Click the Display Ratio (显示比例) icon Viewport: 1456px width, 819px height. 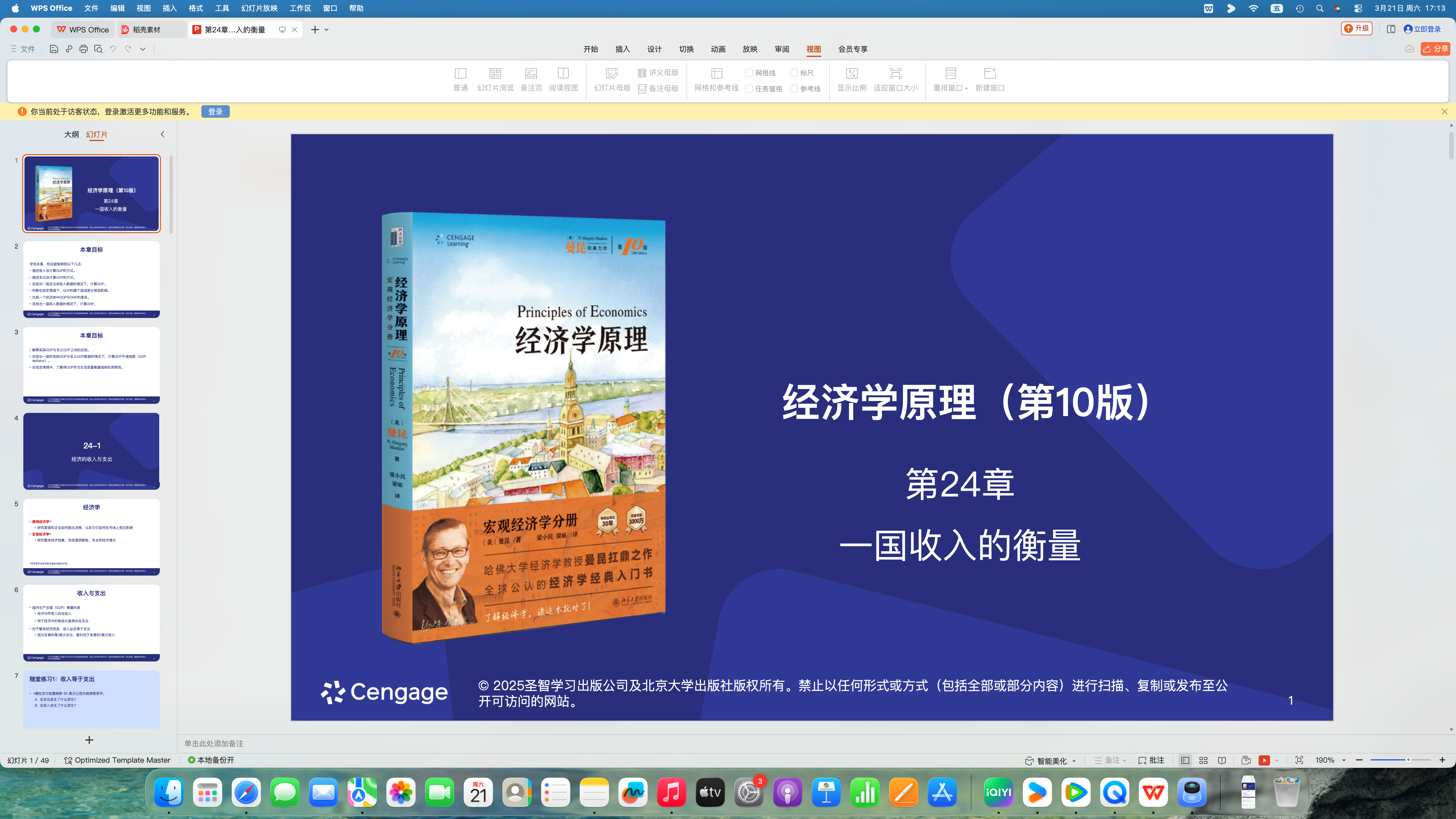tap(851, 73)
